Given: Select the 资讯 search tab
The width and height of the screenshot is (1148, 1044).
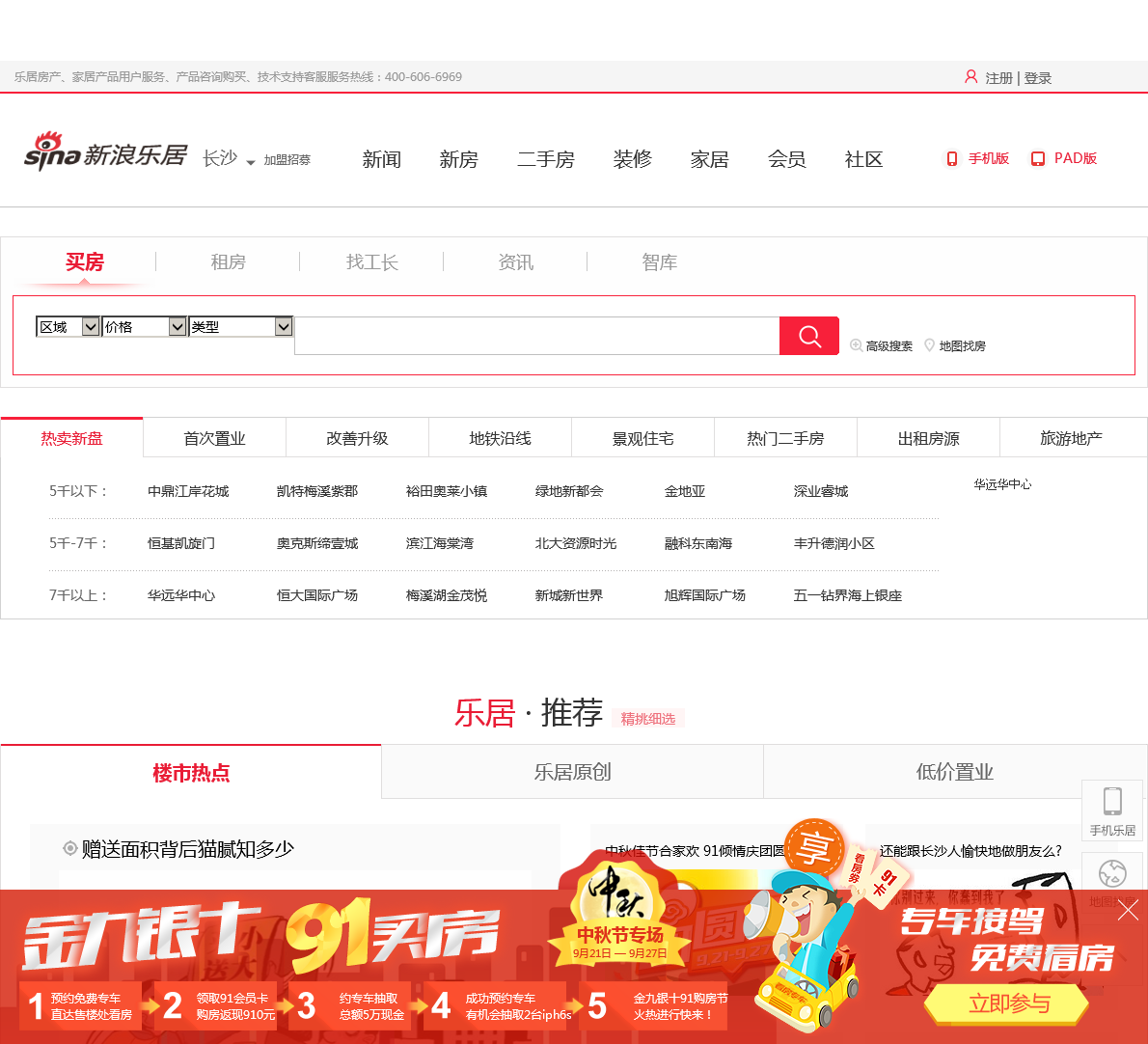Looking at the screenshot, I should [515, 262].
